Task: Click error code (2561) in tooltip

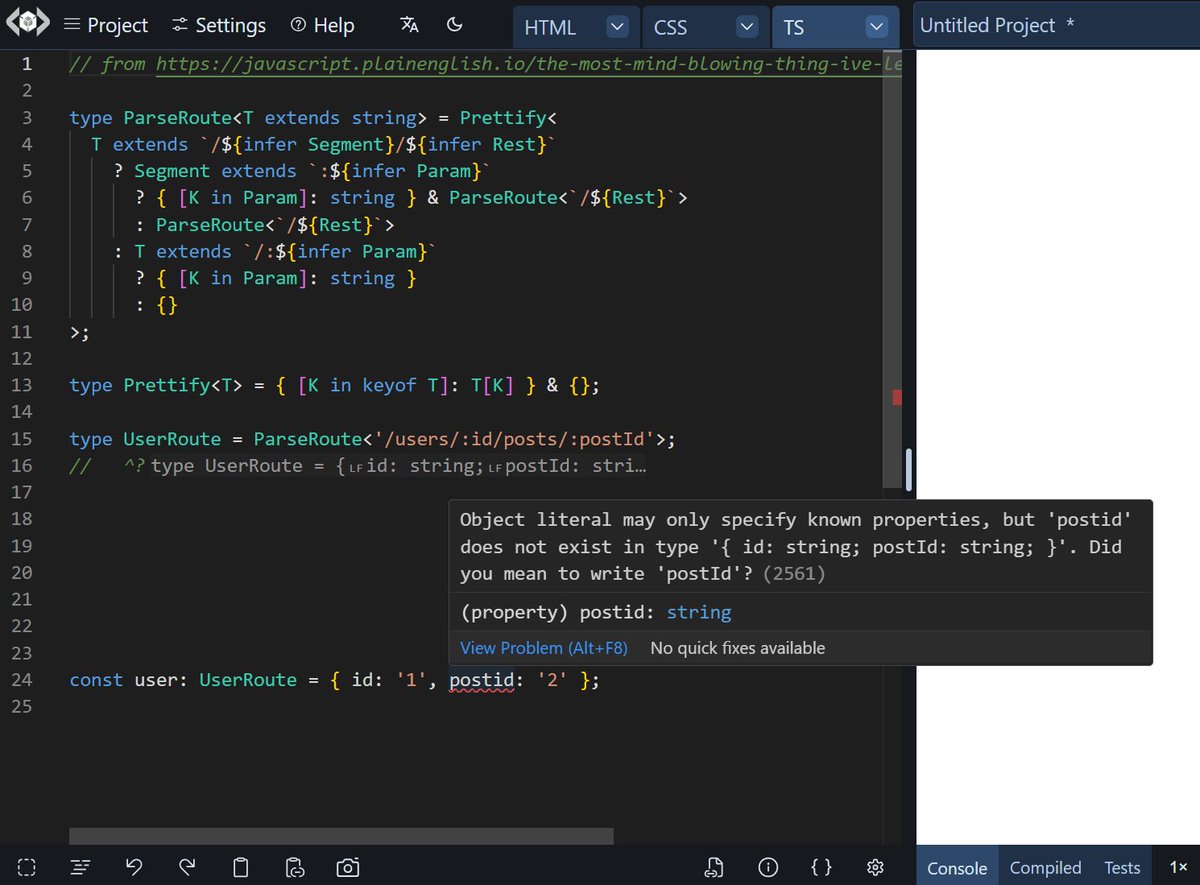Action: (x=794, y=574)
